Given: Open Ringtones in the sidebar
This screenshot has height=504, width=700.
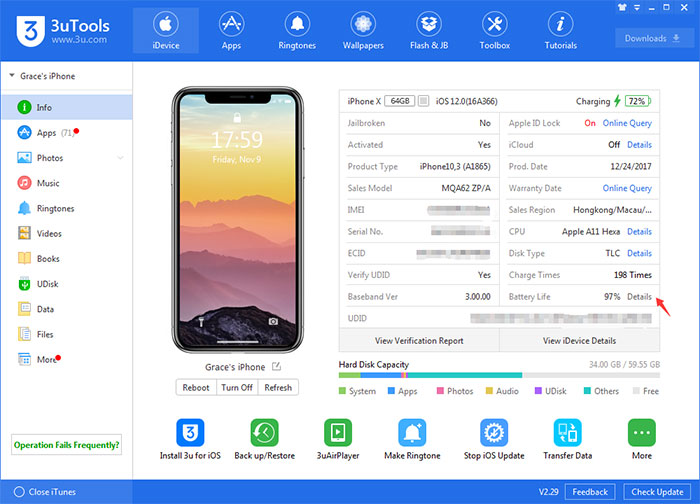Looking at the screenshot, I should click(67, 208).
